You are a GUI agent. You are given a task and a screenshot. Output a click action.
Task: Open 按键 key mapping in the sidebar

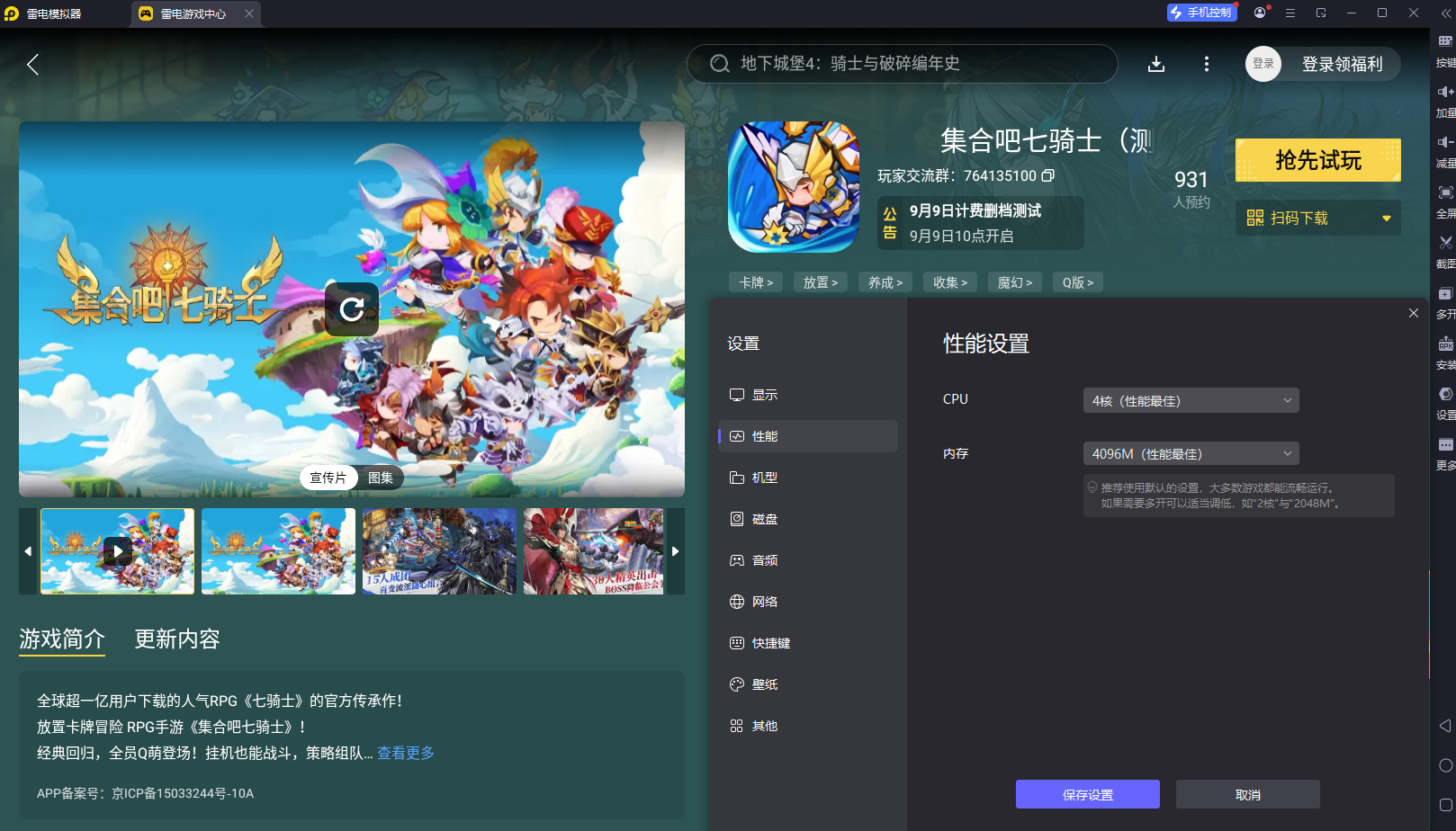(x=1445, y=50)
